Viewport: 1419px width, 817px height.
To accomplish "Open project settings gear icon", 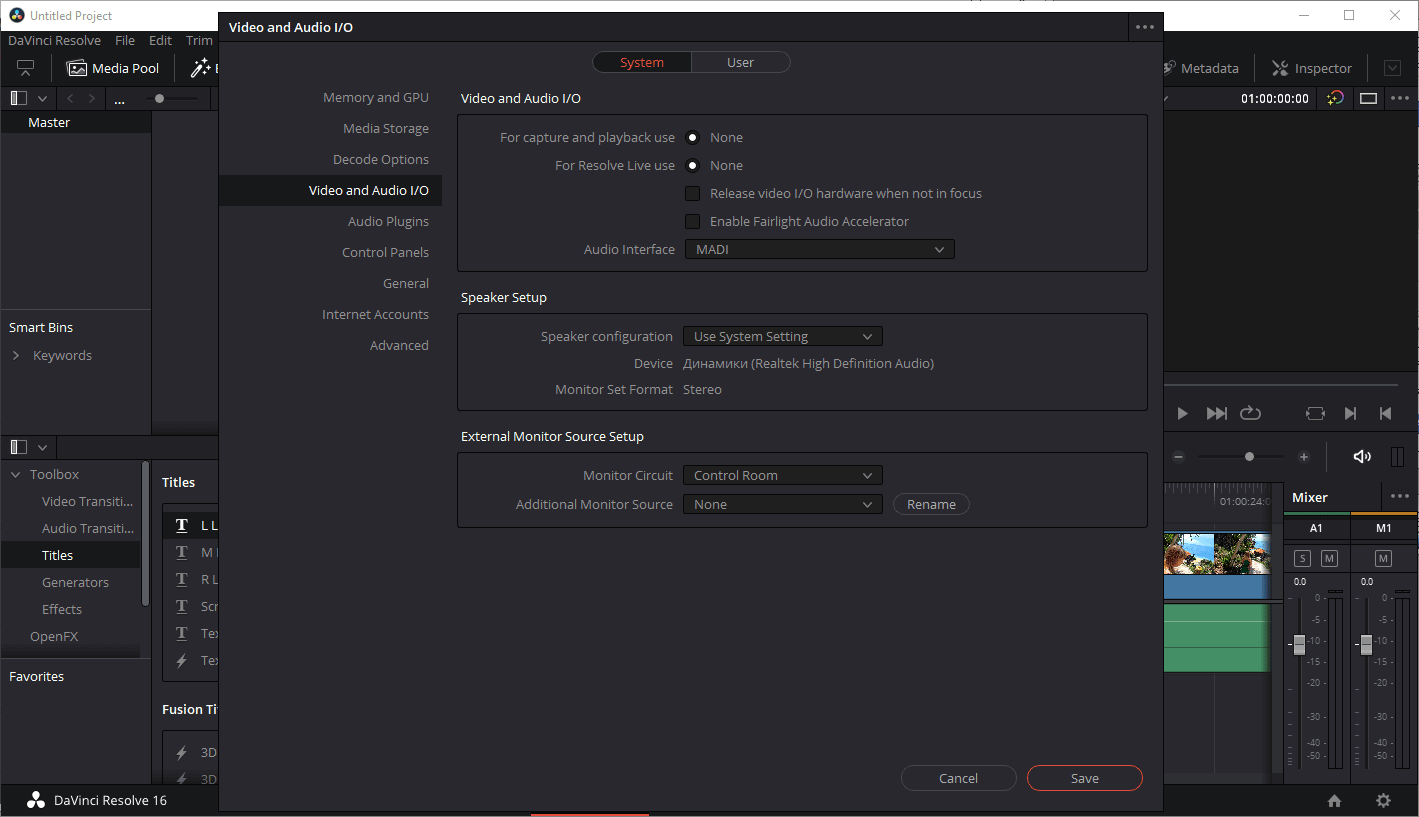I will coord(1383,800).
